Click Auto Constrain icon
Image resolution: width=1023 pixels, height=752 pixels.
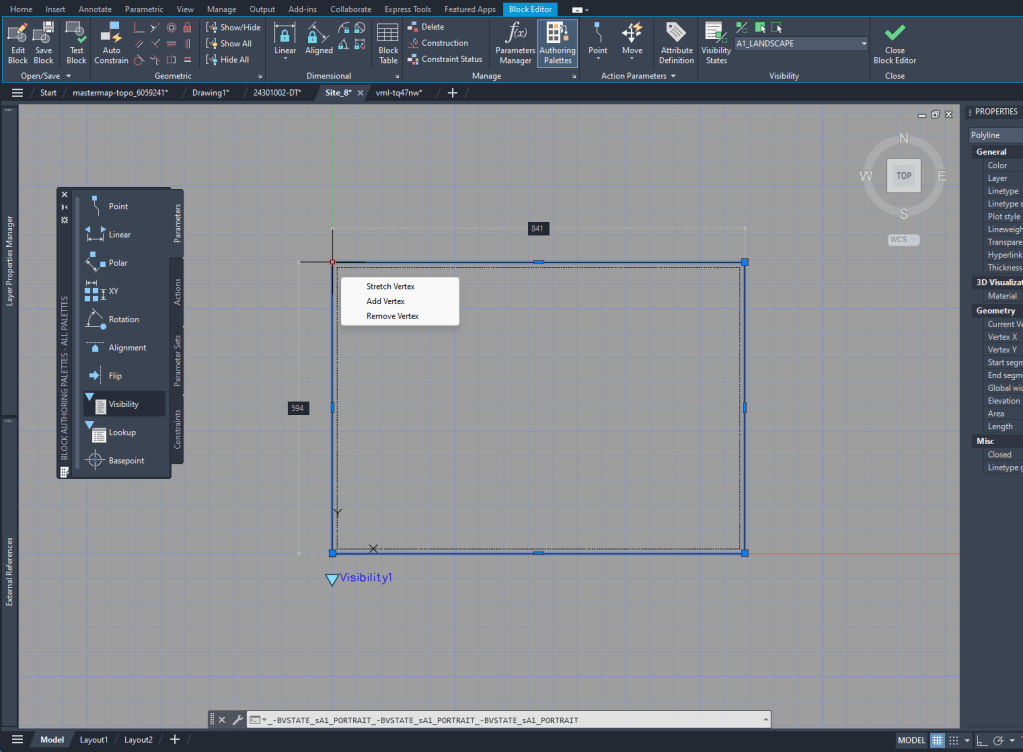[111, 42]
